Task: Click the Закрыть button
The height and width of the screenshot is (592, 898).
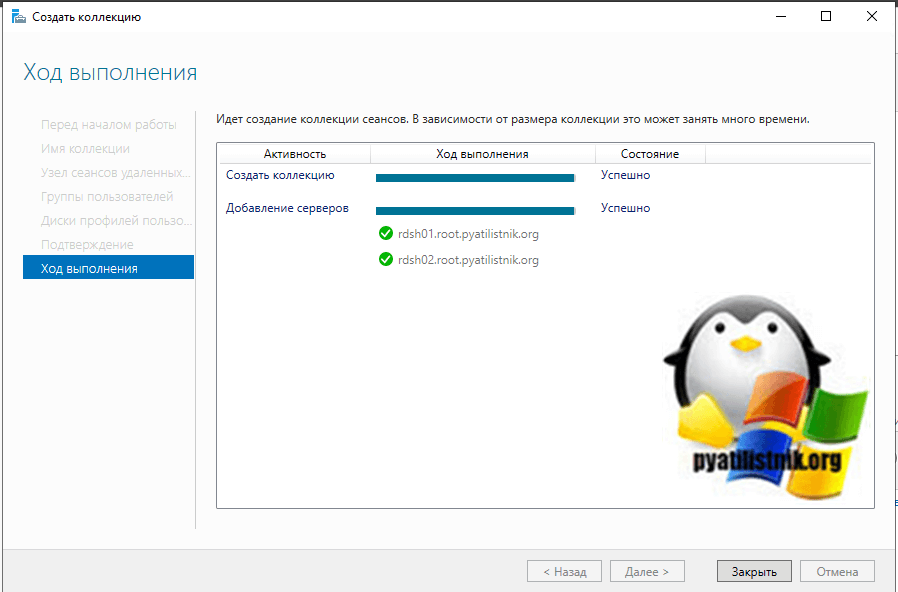Action: click(754, 571)
